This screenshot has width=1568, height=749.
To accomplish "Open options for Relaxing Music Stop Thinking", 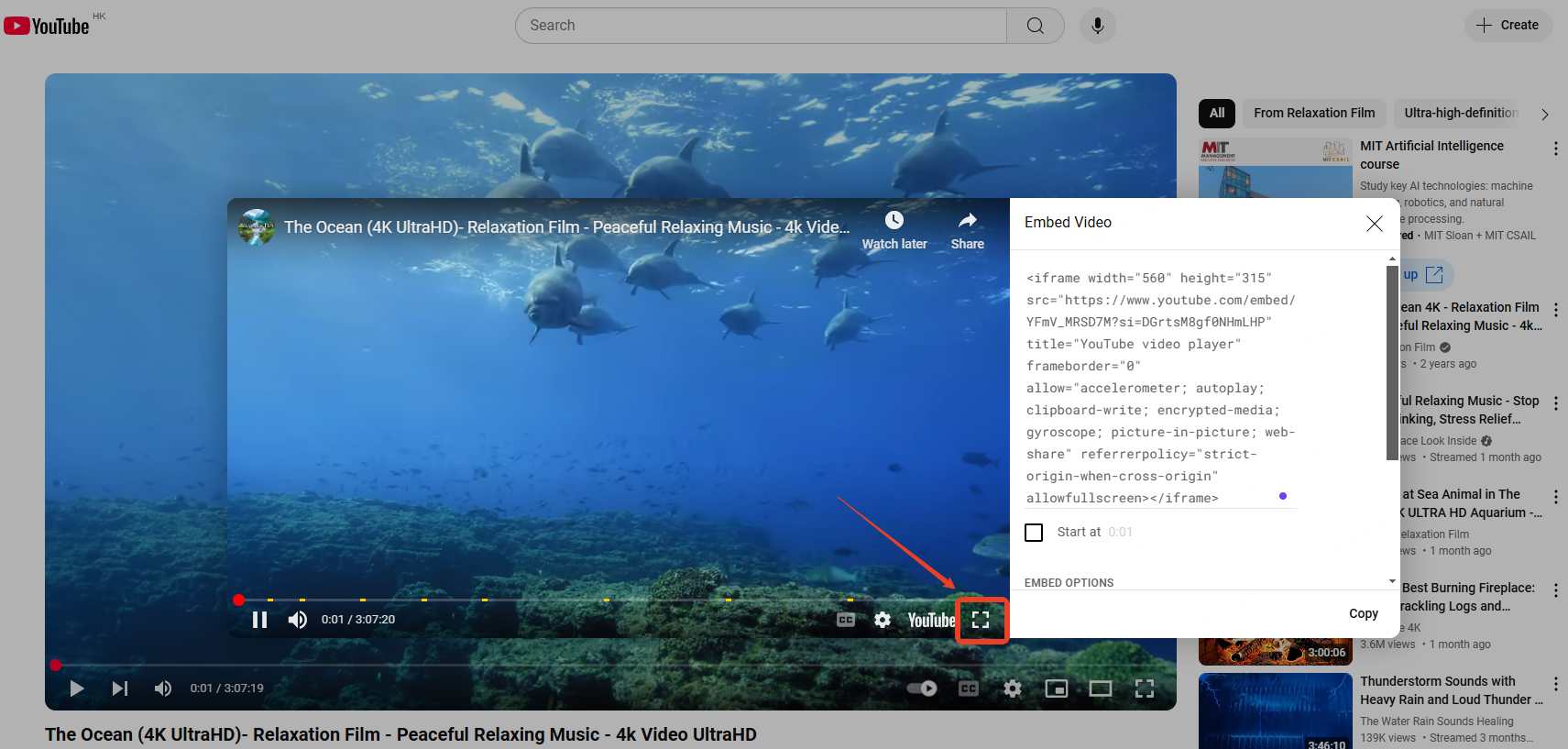I will (1555, 403).
